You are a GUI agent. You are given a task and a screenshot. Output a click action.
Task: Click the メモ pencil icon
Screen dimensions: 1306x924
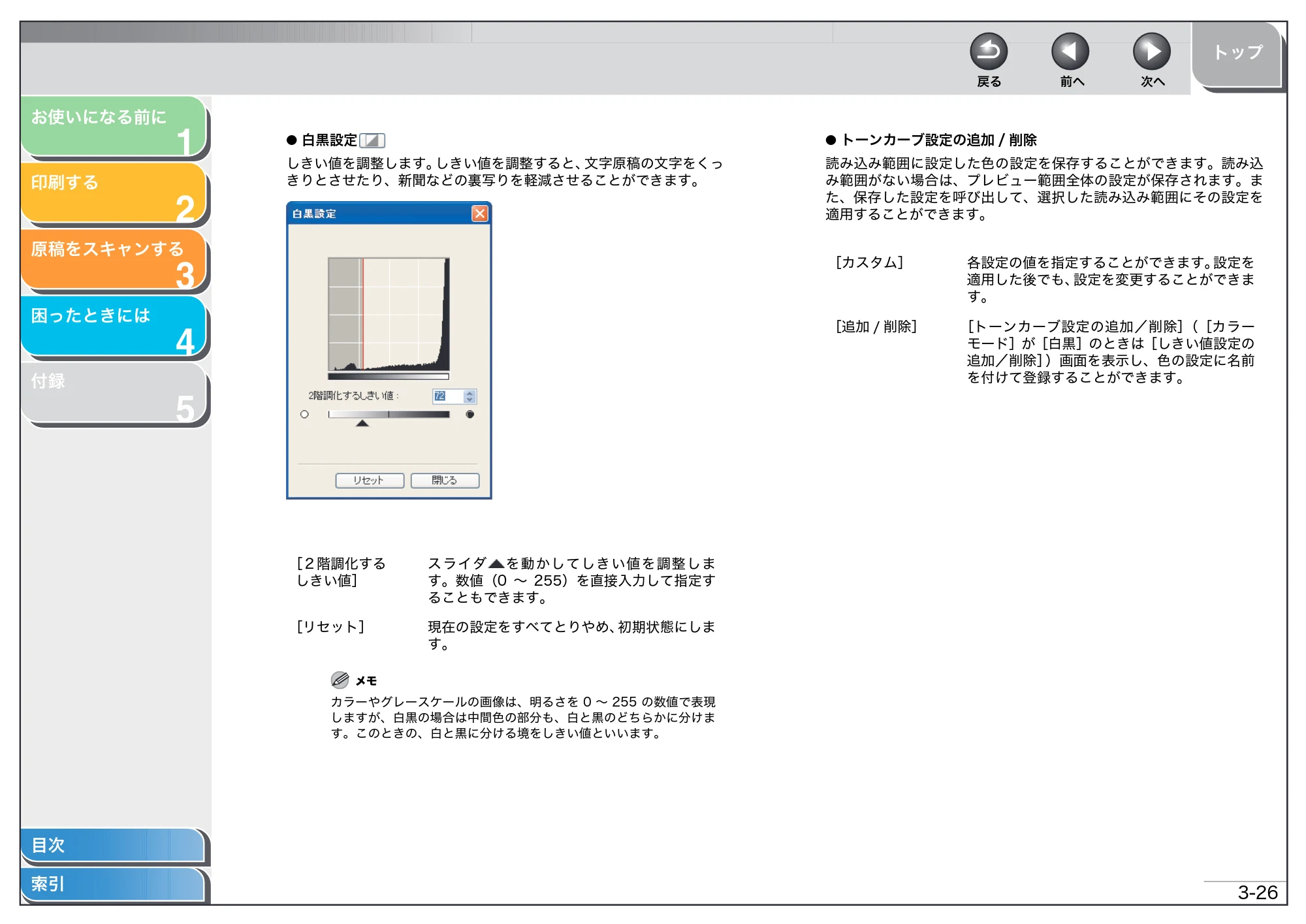click(x=340, y=680)
